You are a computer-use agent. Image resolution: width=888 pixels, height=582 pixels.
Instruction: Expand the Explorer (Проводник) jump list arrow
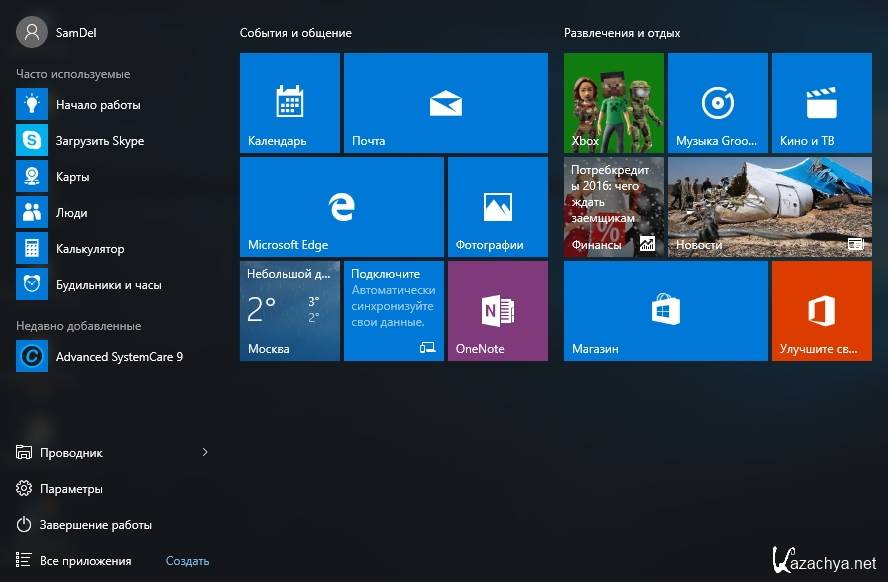(x=205, y=453)
